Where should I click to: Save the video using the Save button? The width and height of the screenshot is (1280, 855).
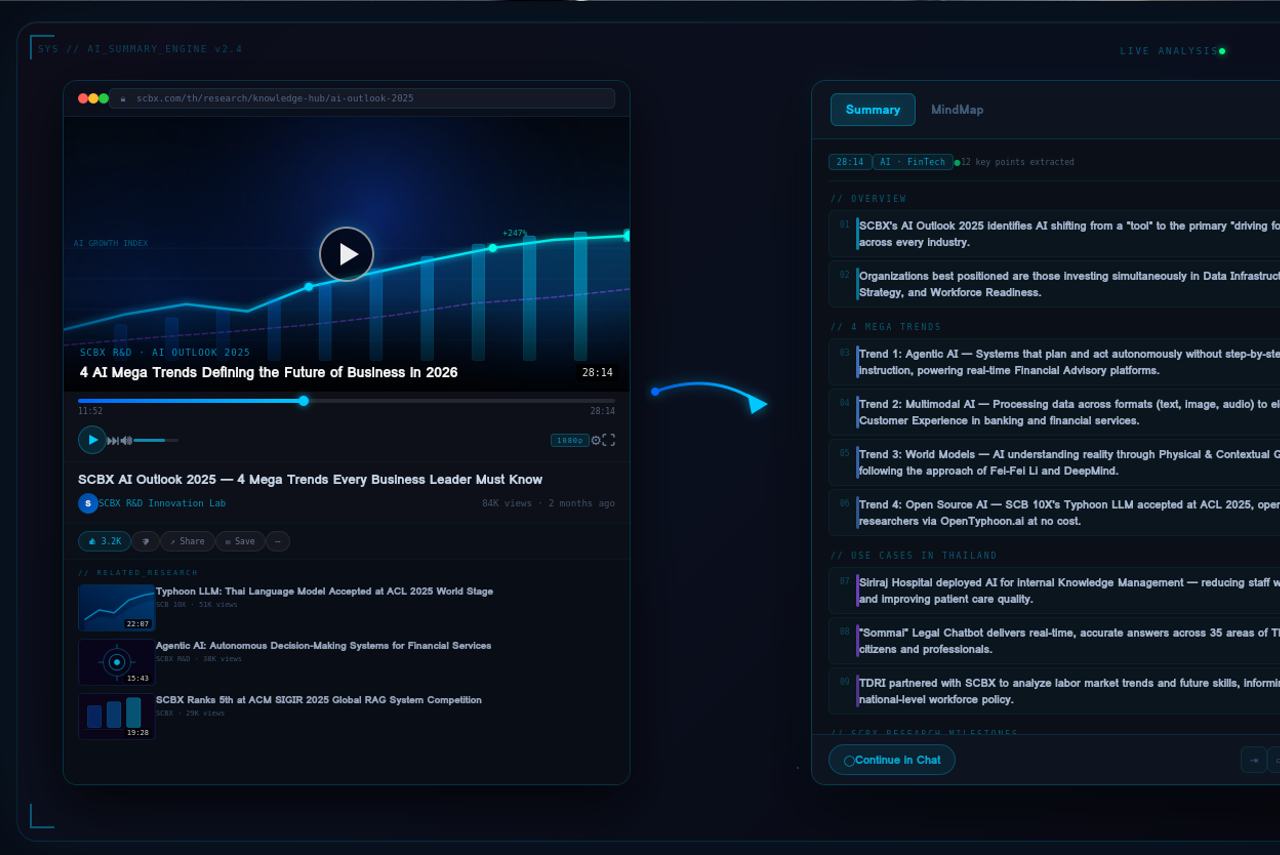pyautogui.click(x=240, y=541)
